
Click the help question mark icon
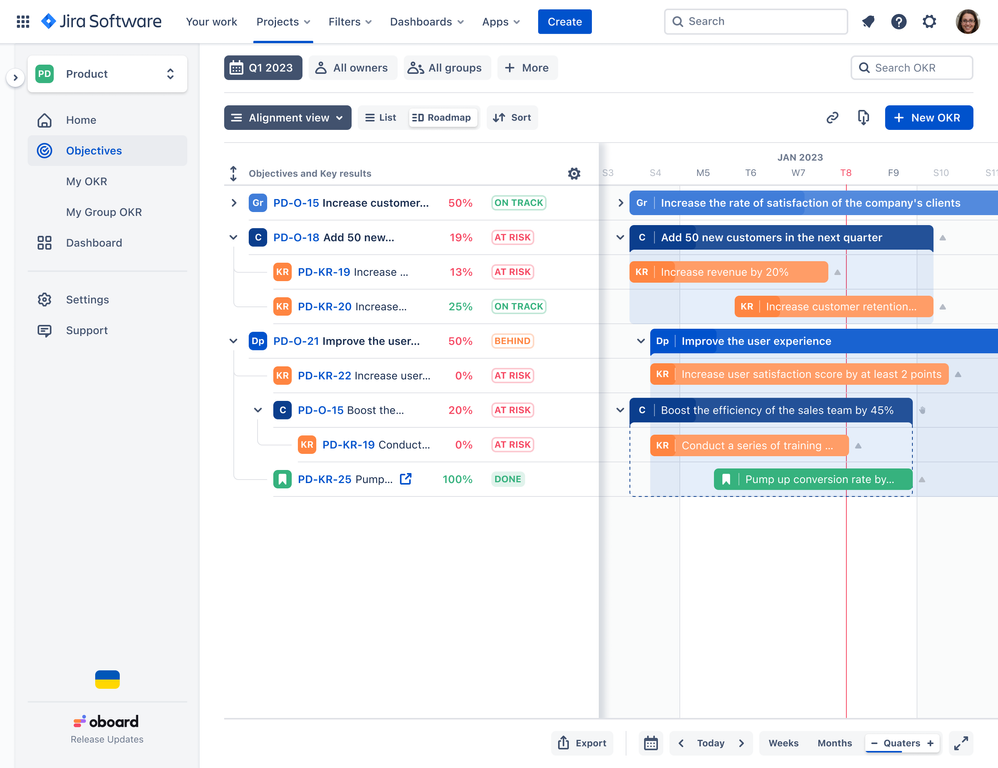click(898, 21)
